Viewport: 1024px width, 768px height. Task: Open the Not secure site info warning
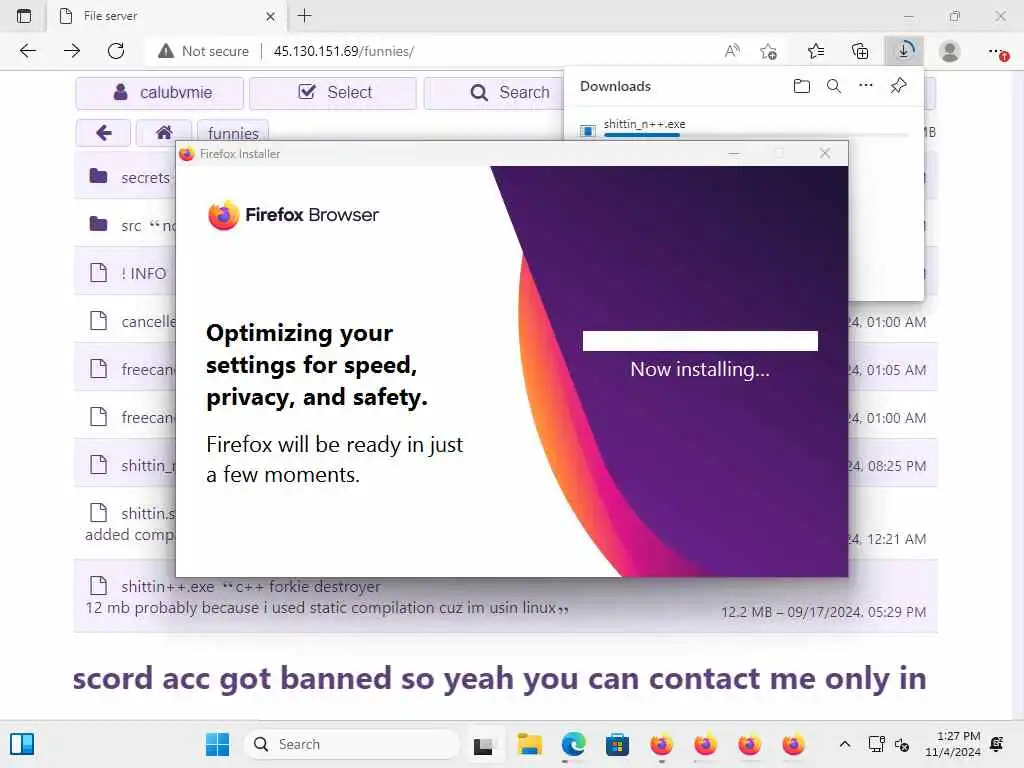[x=203, y=51]
